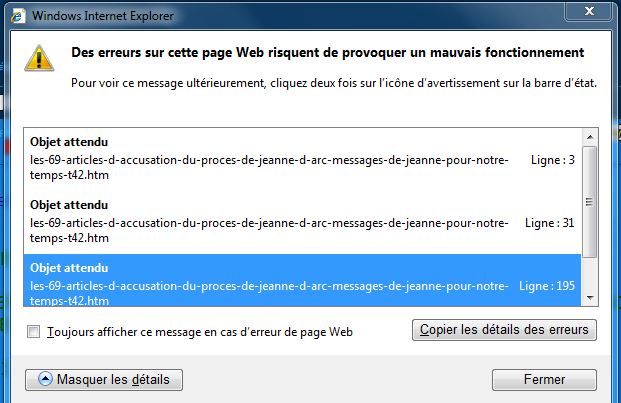Close the dialog with the X button

tap(589, 11)
